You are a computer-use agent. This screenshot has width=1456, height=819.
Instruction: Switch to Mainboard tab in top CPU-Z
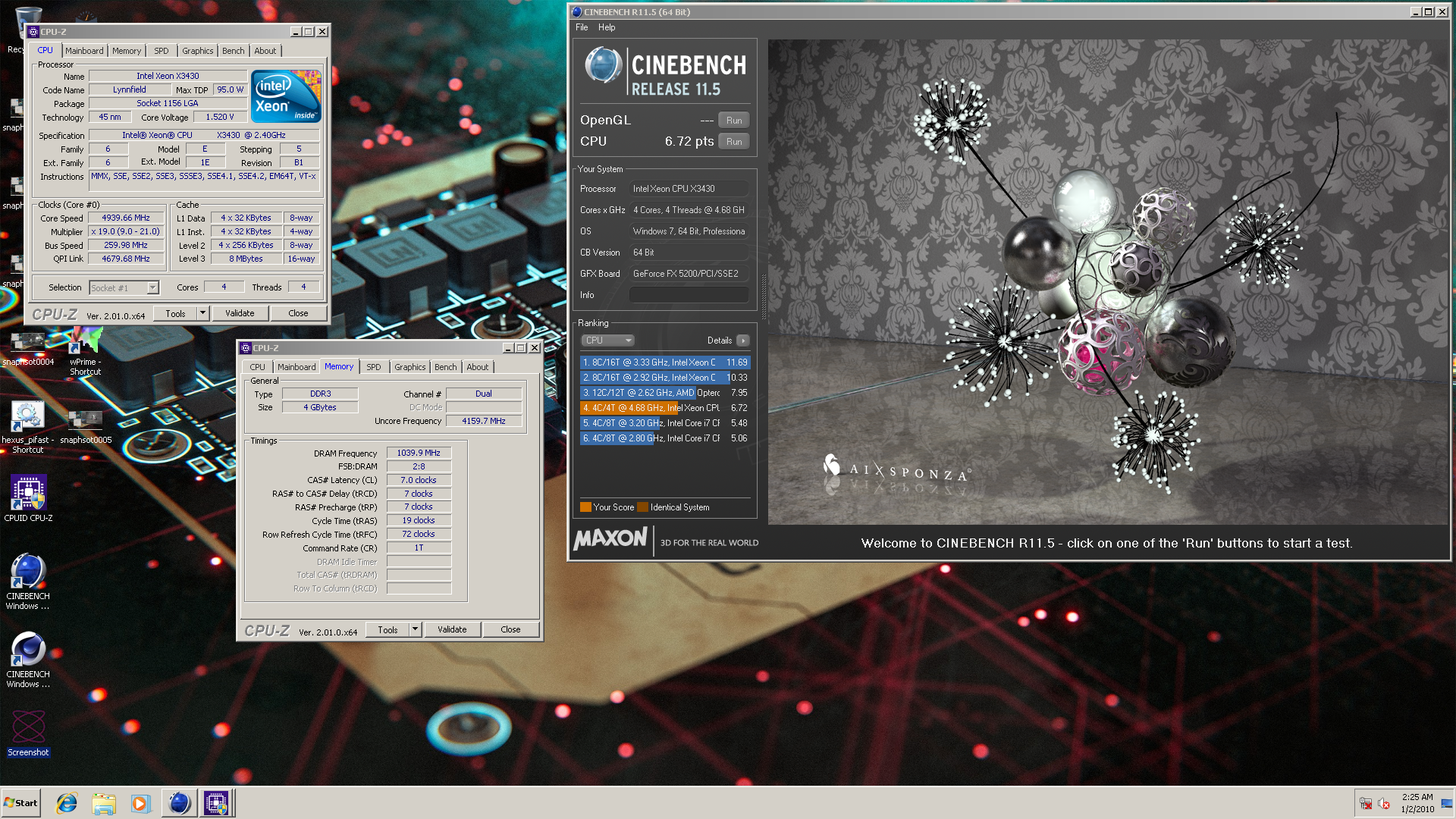84,51
